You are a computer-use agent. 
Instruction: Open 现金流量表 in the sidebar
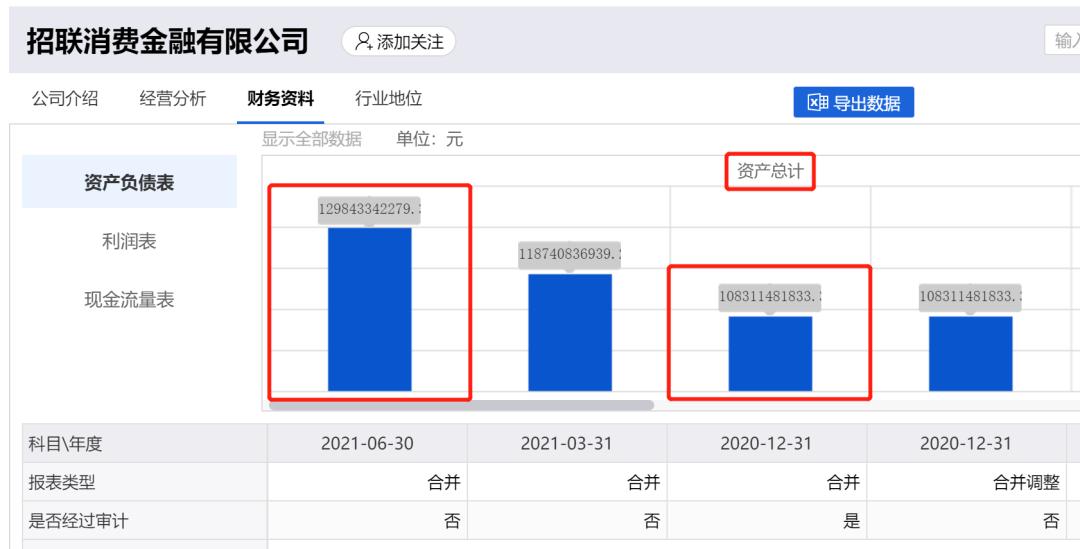tap(129, 300)
